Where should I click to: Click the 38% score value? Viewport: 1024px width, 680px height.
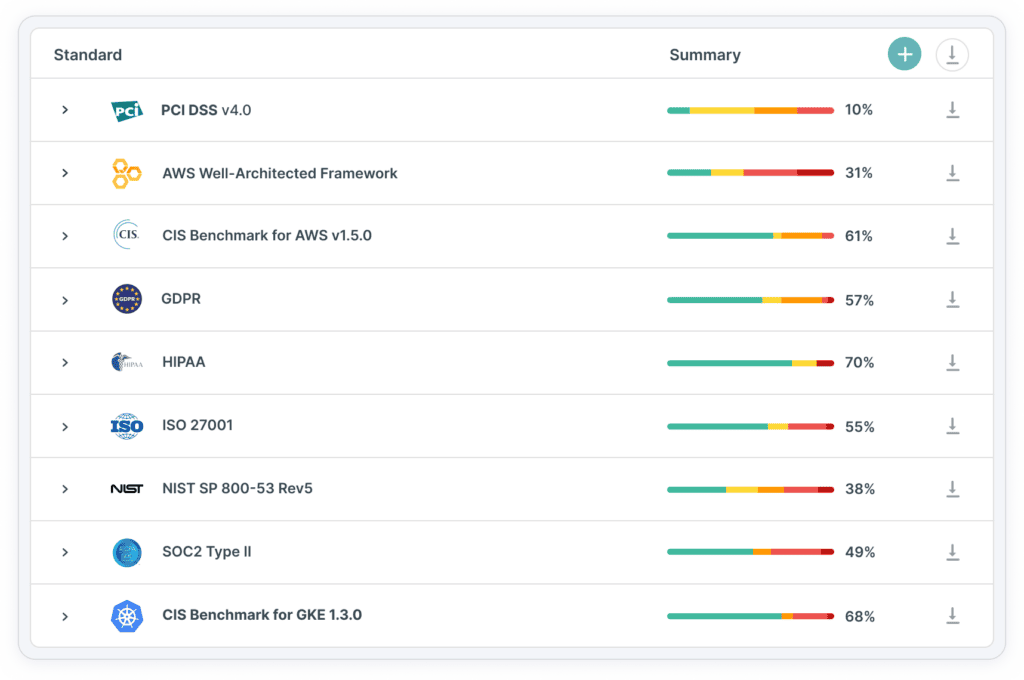[859, 489]
